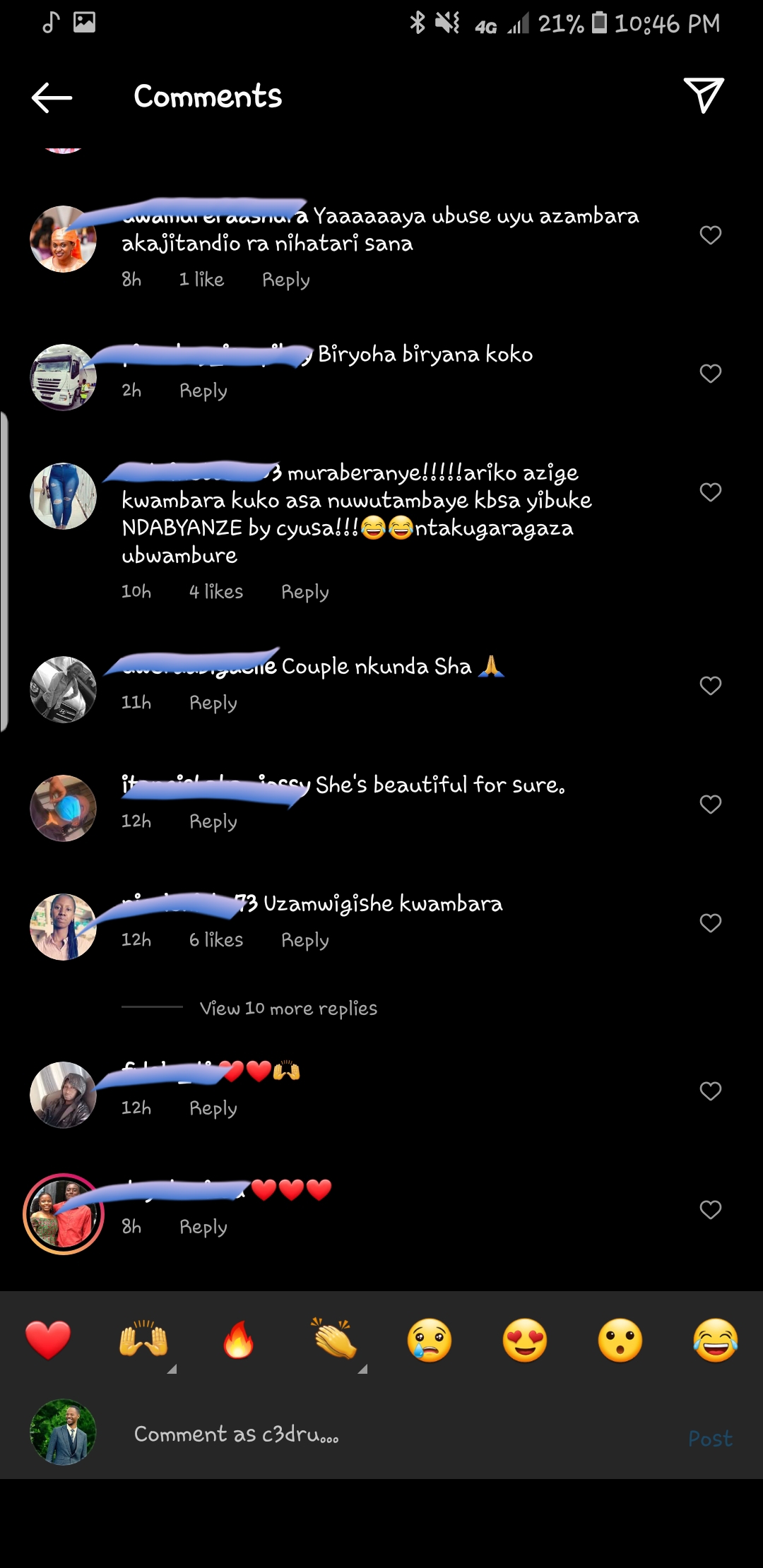This screenshot has width=763, height=1568.
Task: View '4 likes' on the muraberanye comment
Action: [x=216, y=591]
